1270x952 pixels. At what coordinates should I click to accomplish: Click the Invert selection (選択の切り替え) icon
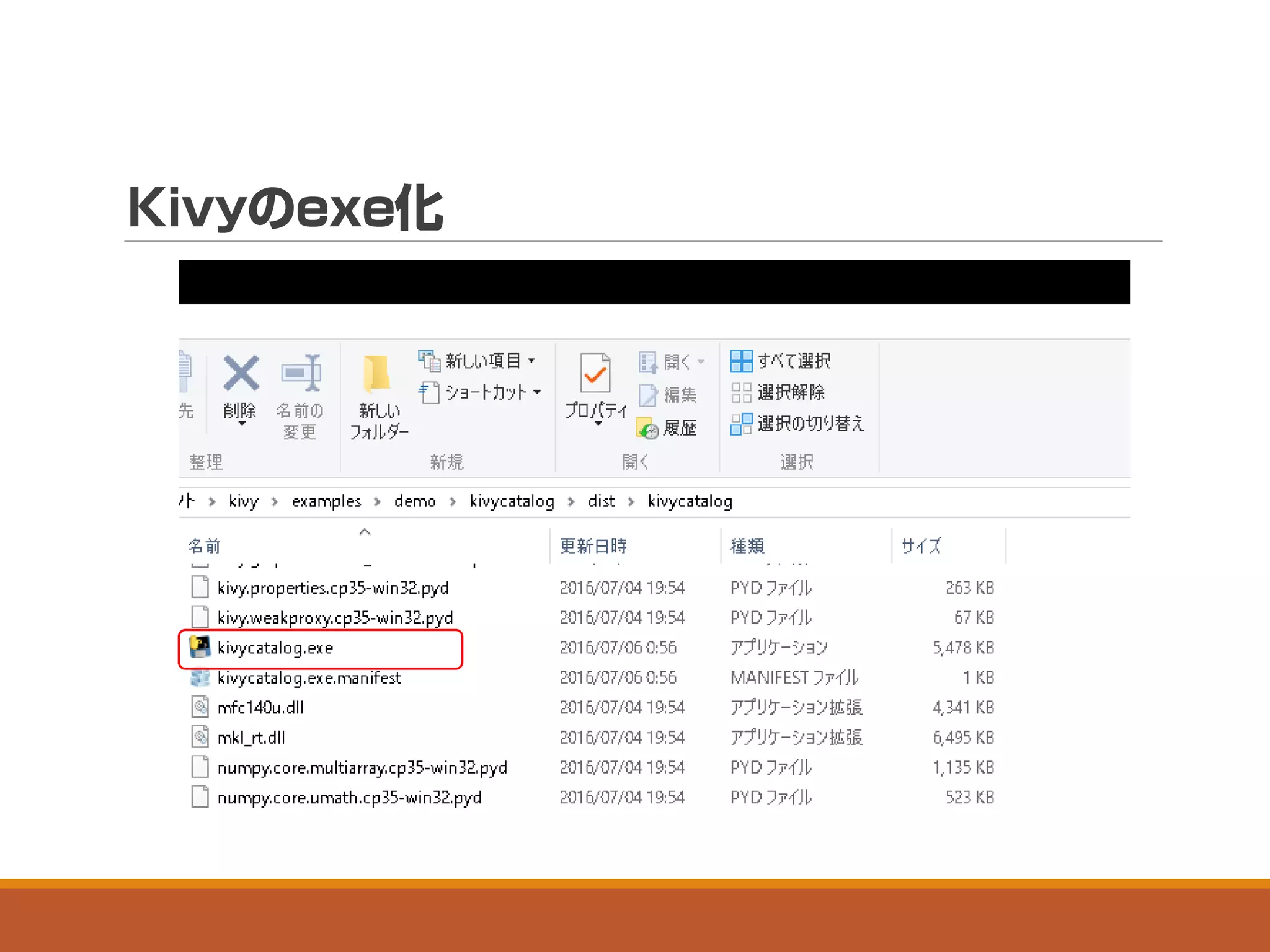741,424
